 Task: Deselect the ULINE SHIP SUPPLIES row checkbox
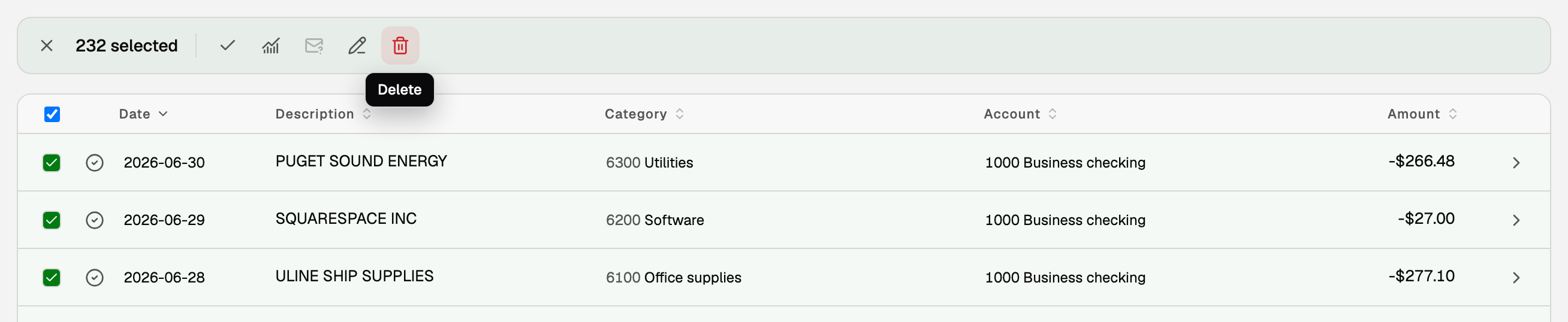[52, 278]
